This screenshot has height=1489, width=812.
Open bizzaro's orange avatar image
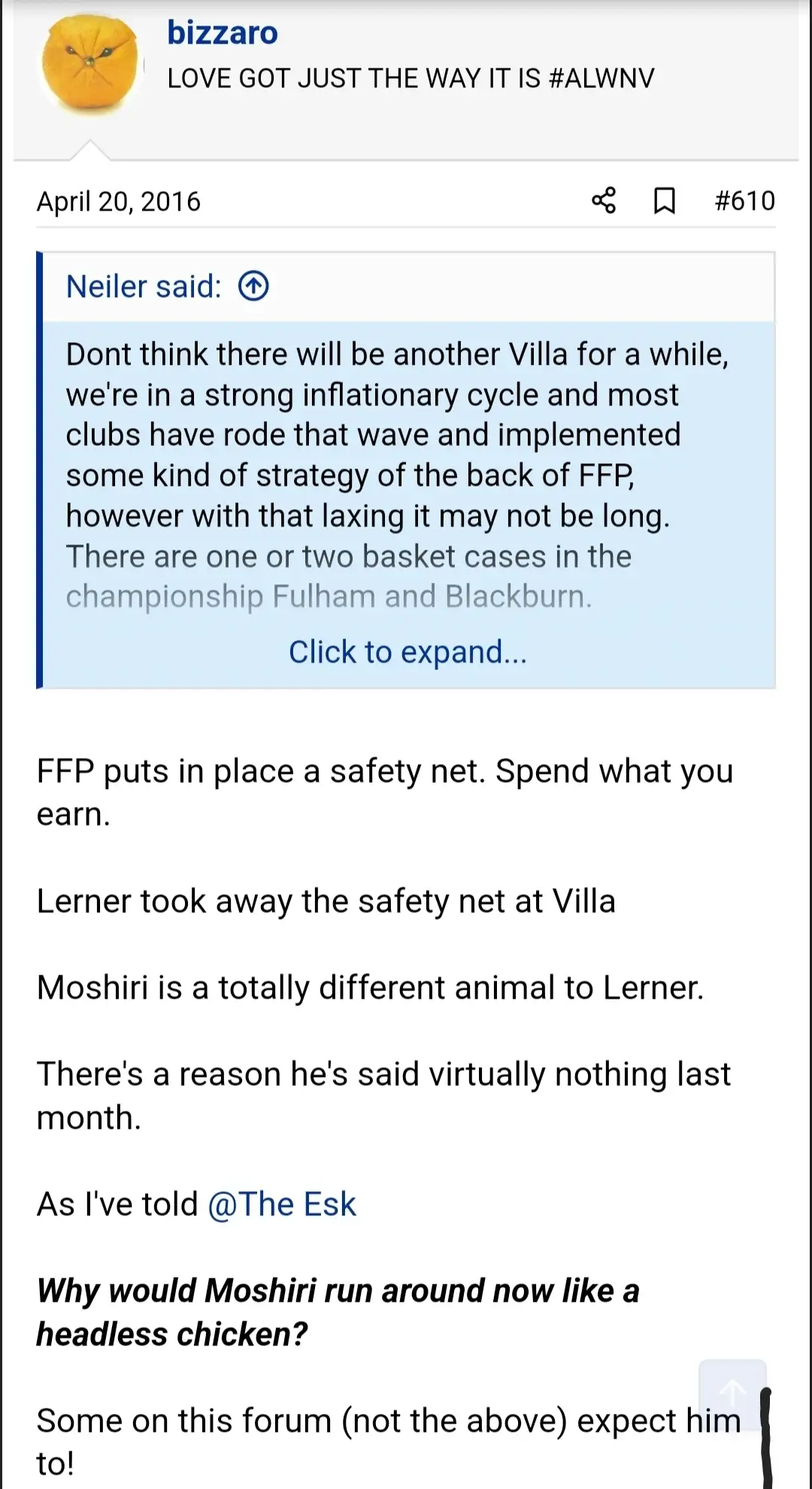(x=90, y=65)
